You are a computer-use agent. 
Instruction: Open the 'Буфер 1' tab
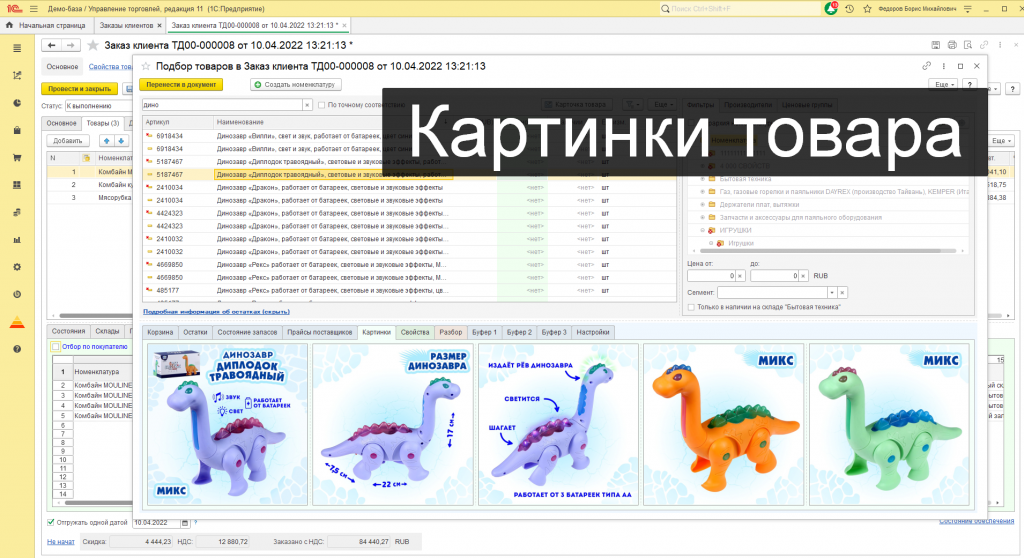point(484,332)
